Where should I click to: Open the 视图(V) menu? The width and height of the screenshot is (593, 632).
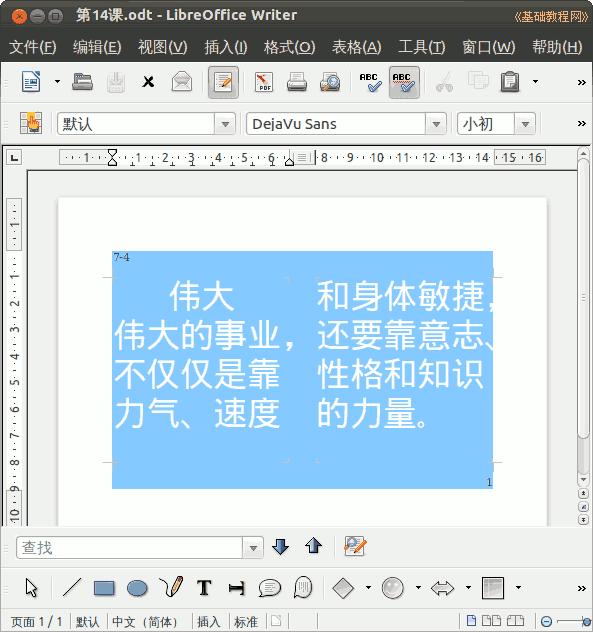tap(162, 47)
